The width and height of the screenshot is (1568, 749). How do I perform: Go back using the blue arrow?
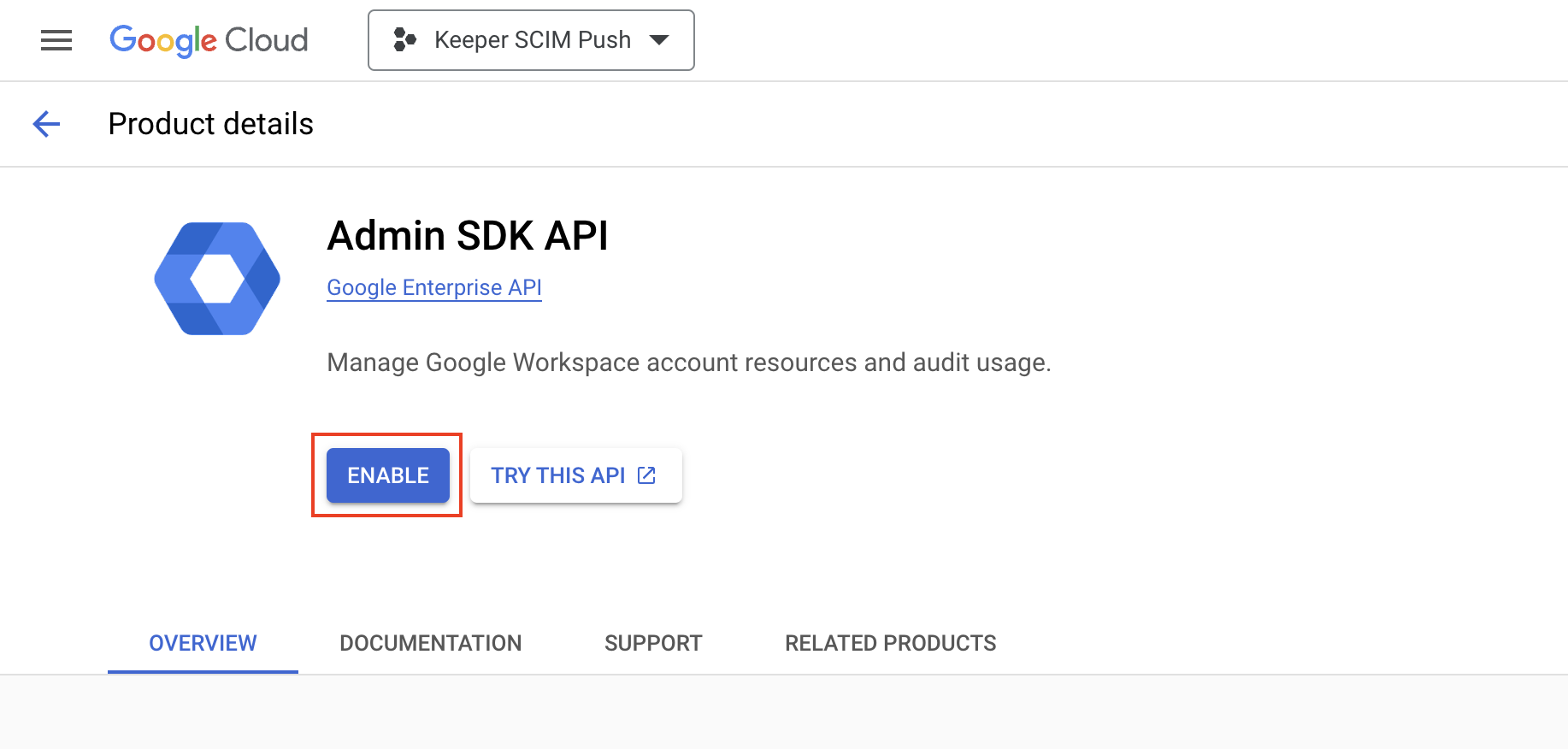[46, 124]
